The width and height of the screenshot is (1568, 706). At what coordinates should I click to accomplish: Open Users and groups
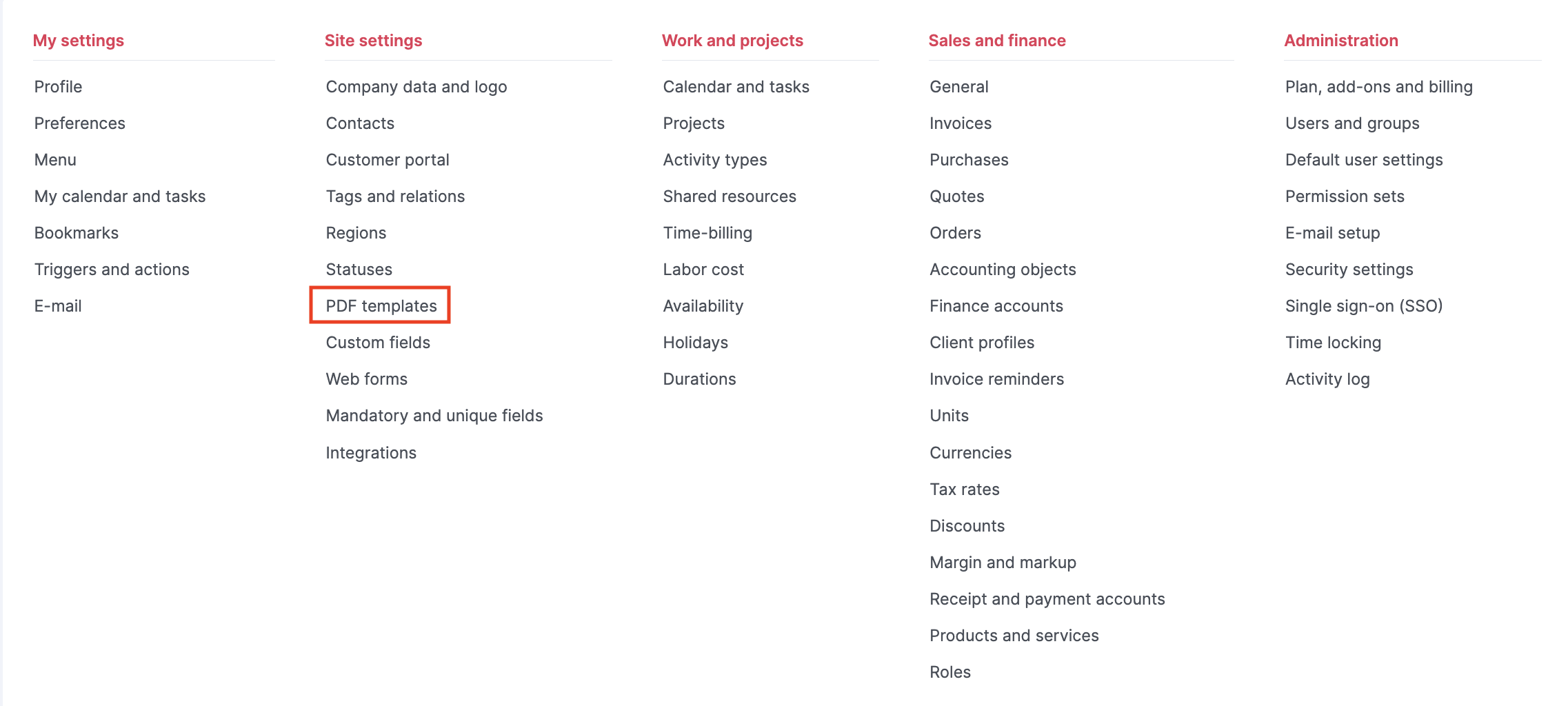click(1351, 123)
